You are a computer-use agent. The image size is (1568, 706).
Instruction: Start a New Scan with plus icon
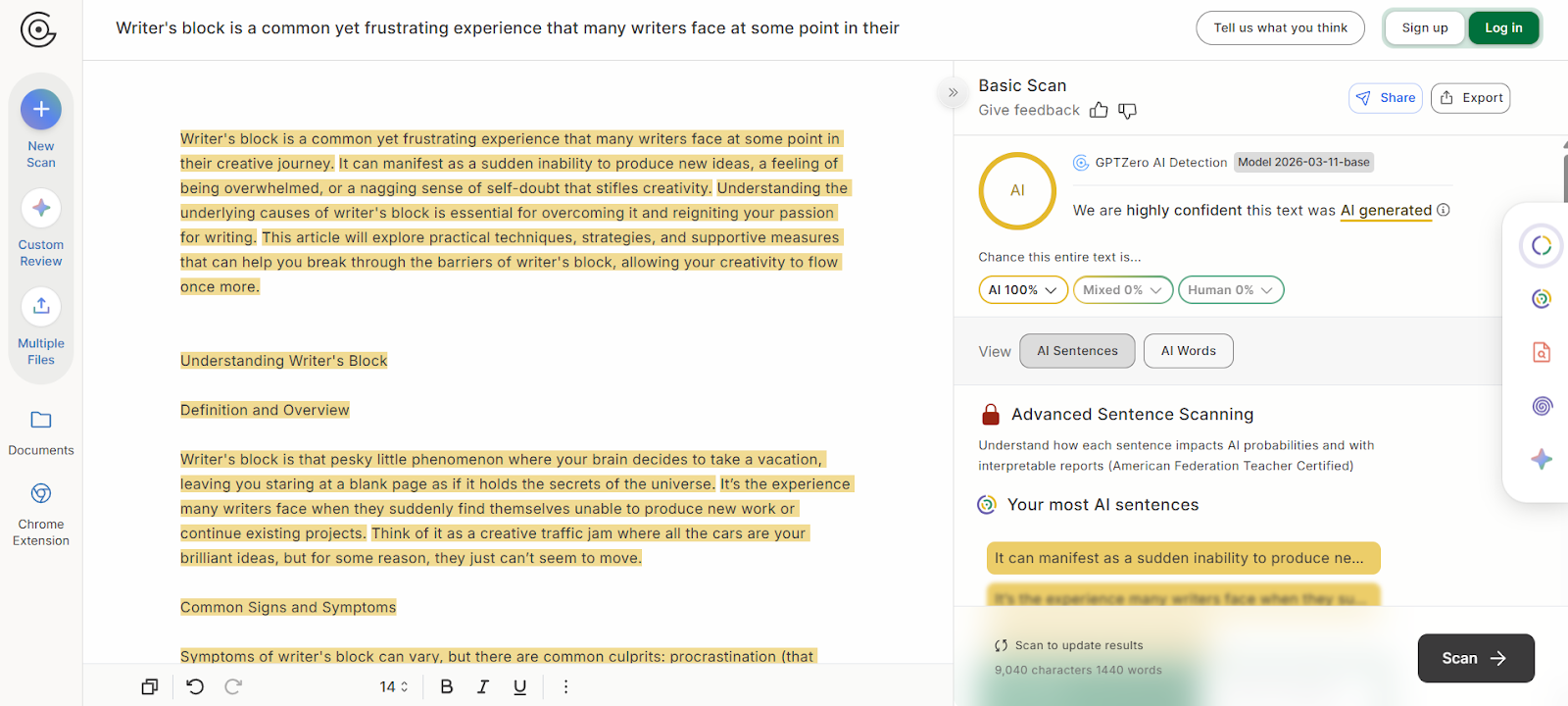click(41, 109)
